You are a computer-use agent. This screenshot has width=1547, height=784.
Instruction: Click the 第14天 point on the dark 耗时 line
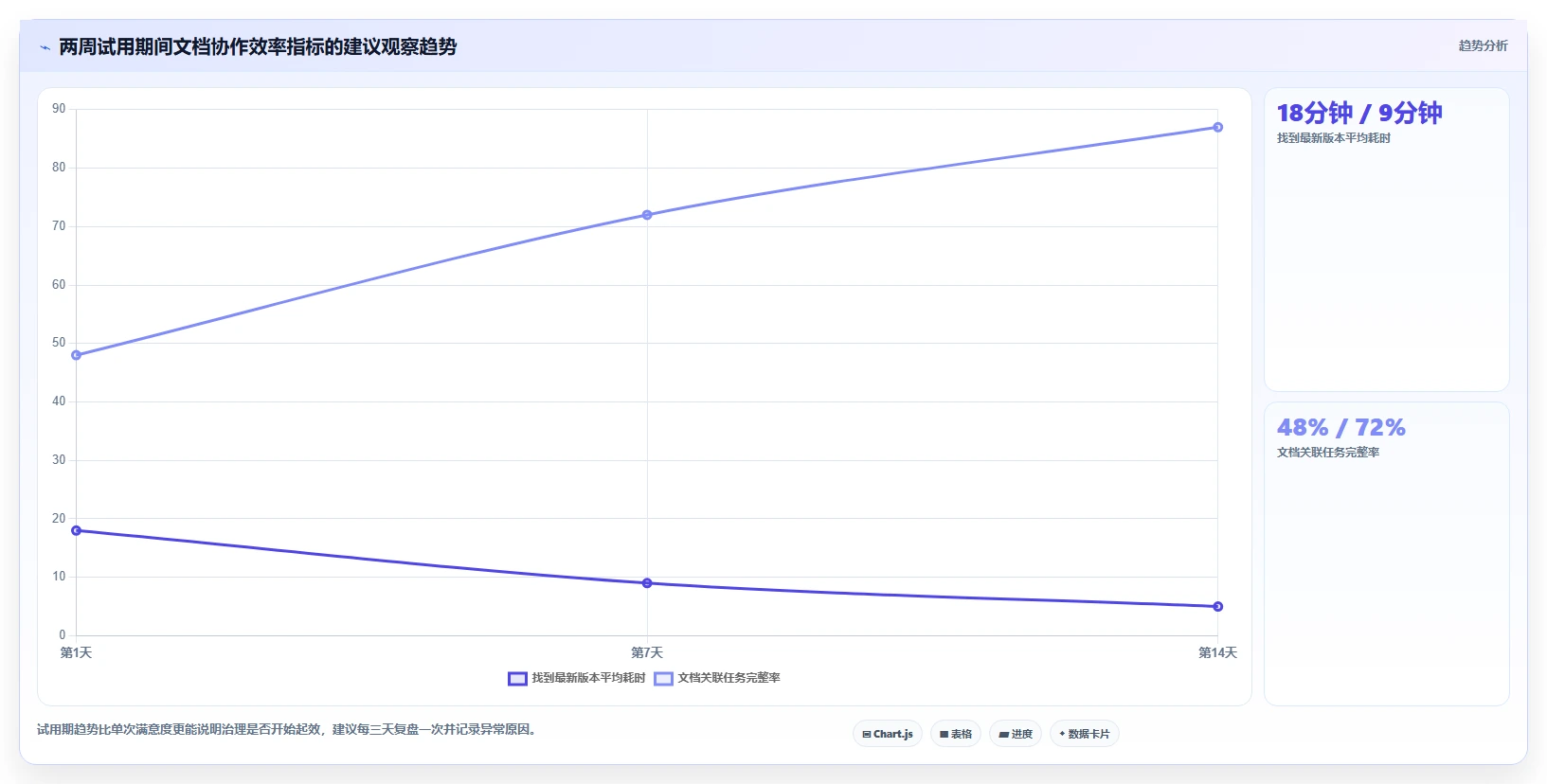tap(1218, 607)
